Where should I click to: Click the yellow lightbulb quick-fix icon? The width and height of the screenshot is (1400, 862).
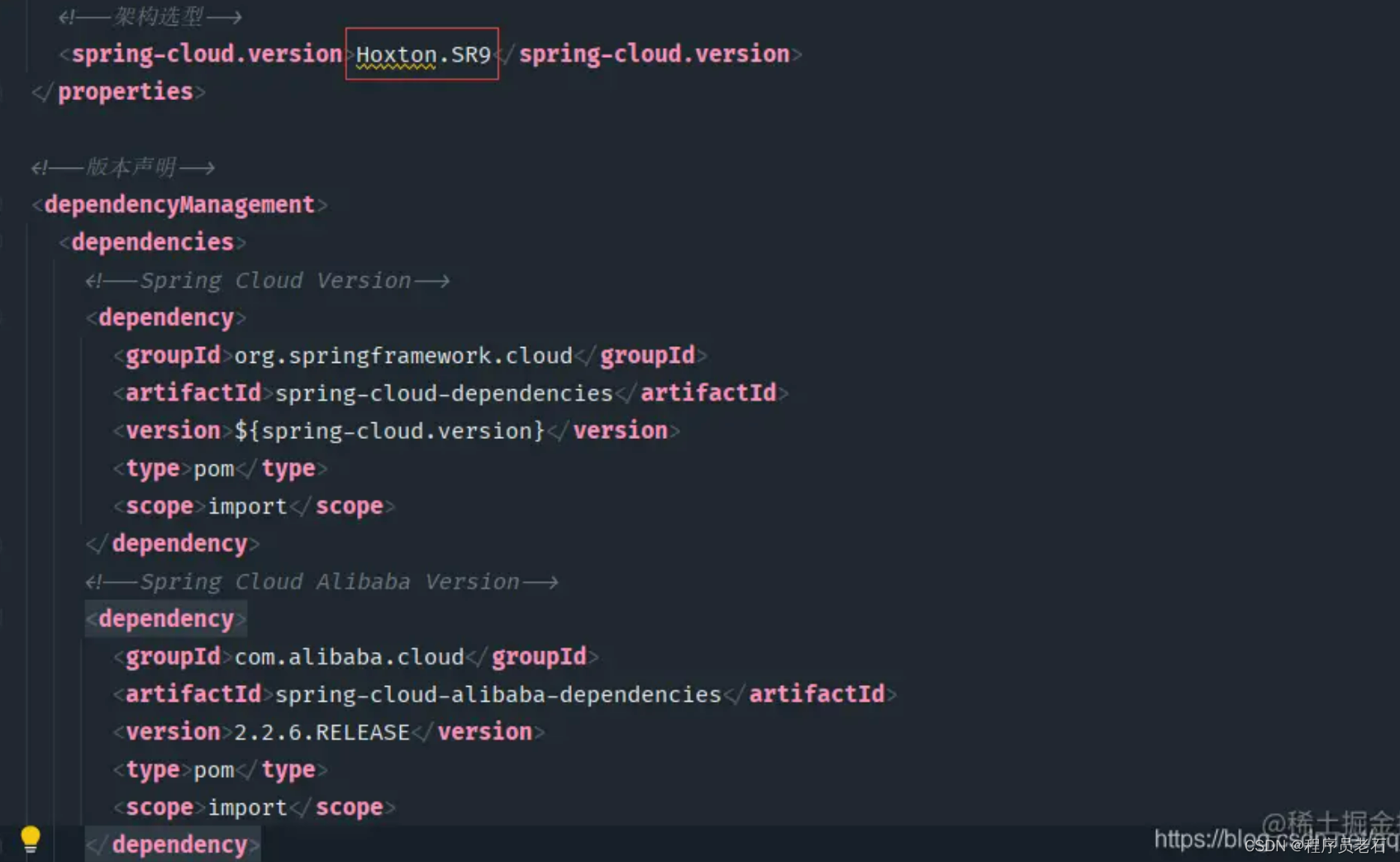tap(31, 839)
